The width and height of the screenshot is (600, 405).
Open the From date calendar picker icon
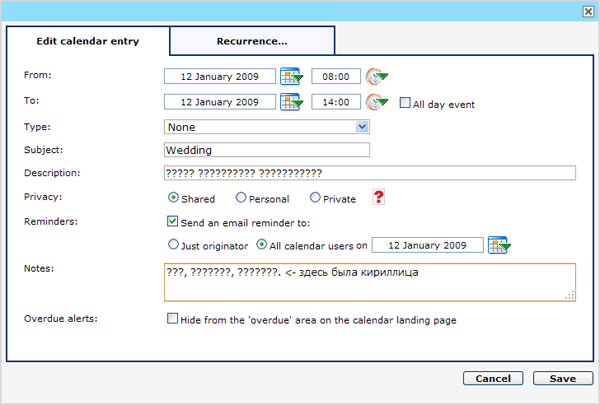(292, 76)
